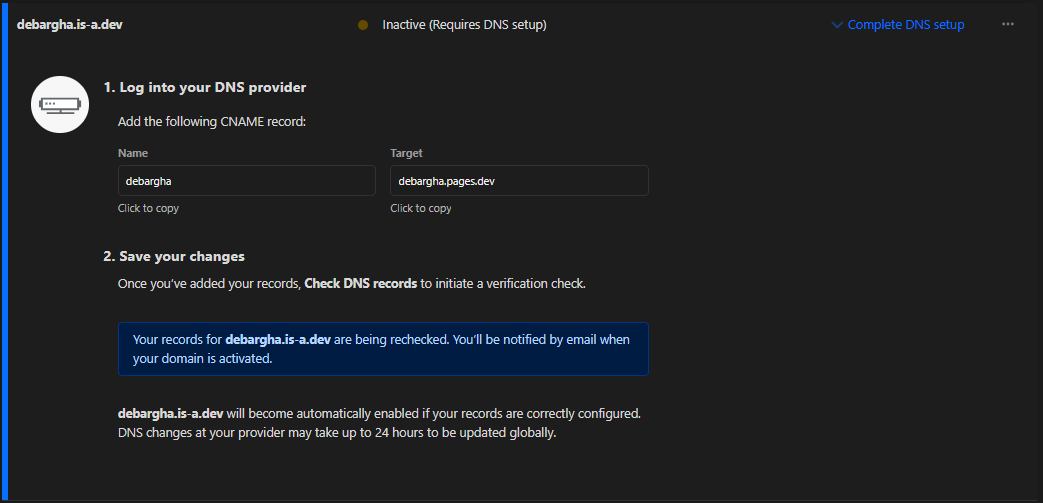Click the orange inactive status dot

pos(363,25)
